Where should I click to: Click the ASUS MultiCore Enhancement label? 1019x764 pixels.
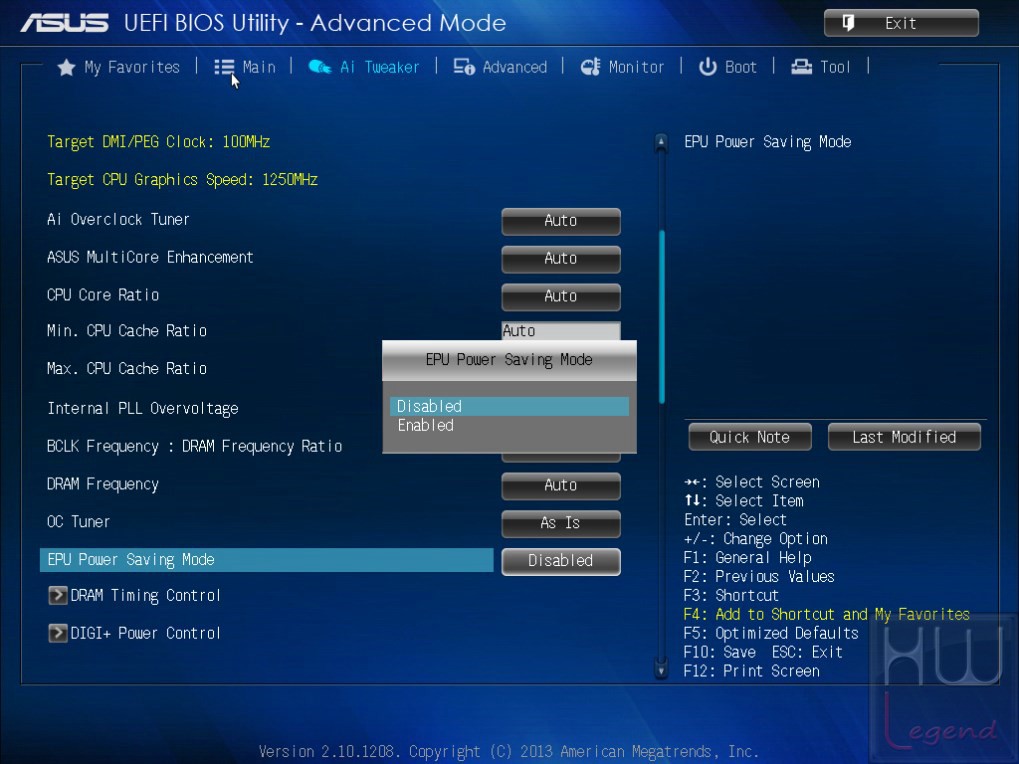[x=150, y=257]
